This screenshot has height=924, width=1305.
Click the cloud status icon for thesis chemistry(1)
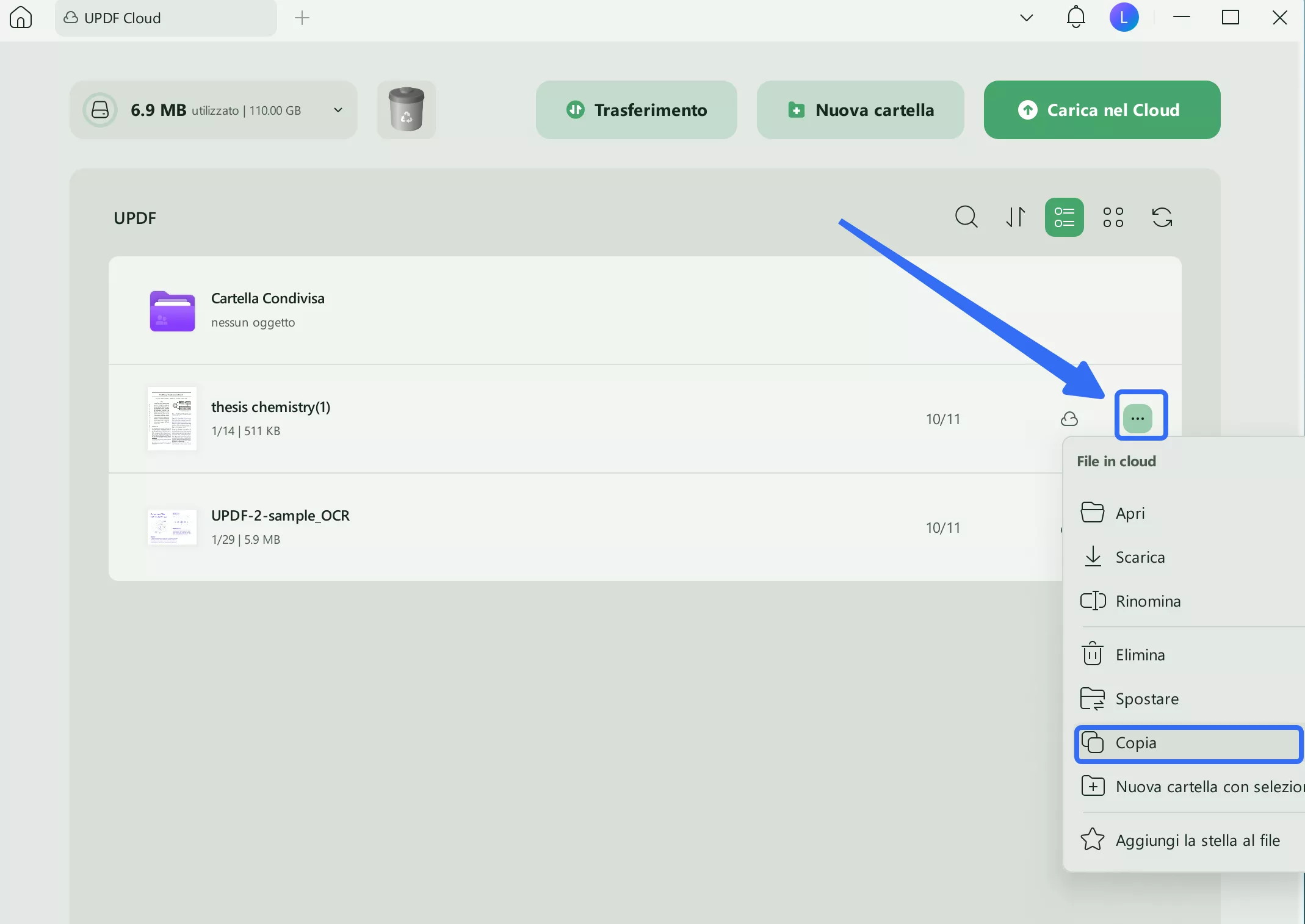point(1069,419)
